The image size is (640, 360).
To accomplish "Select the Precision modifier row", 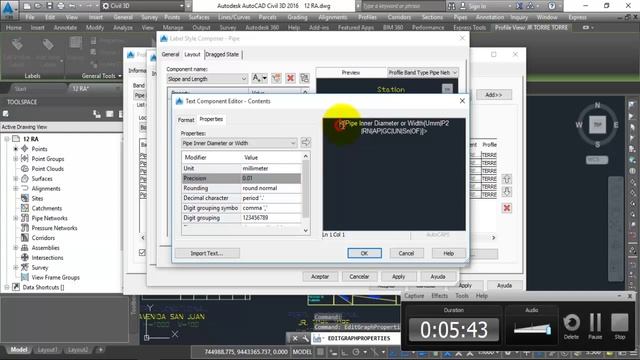I will (x=241, y=178).
